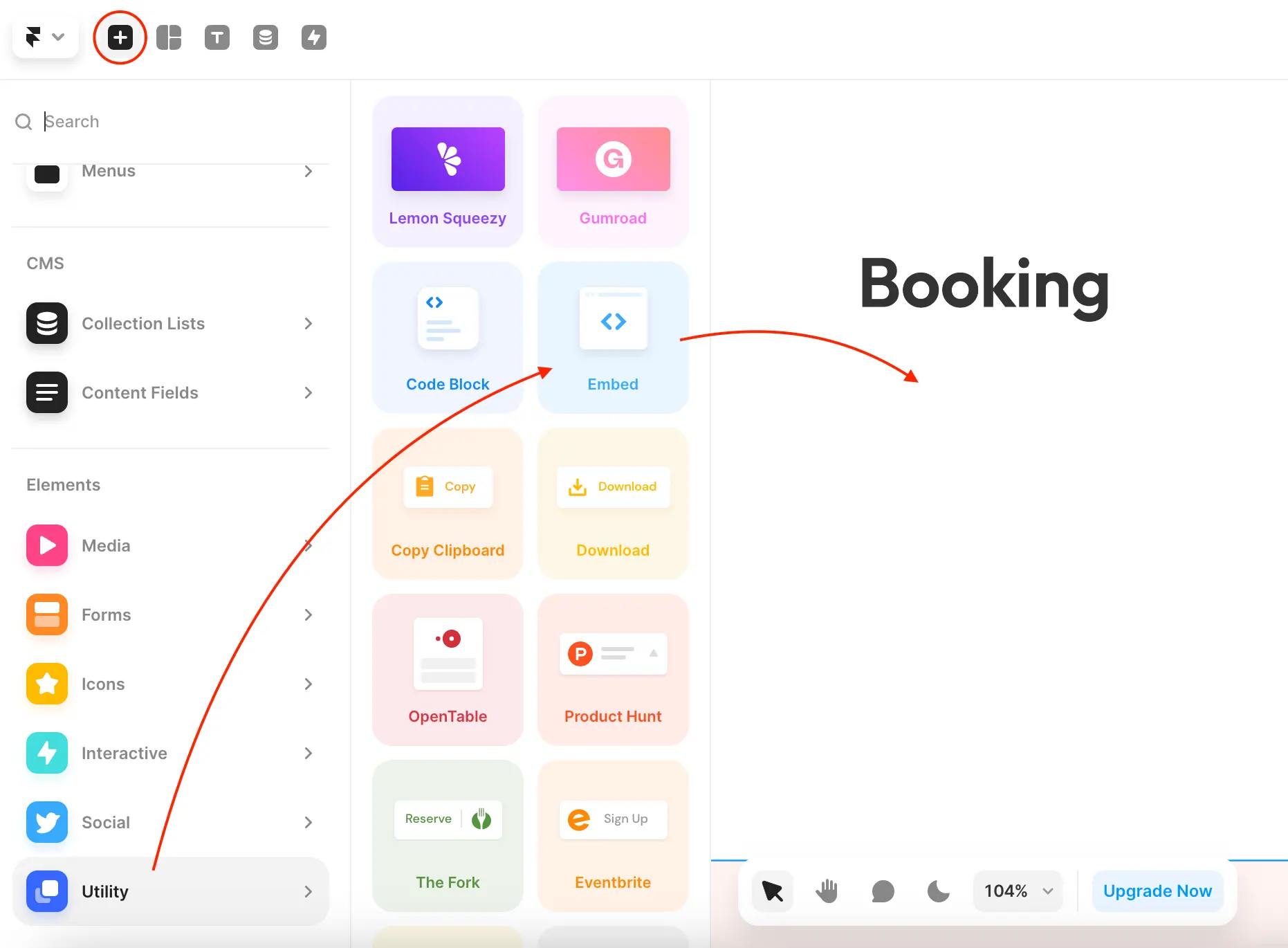This screenshot has width=1288, height=948.
Task: Click the orange Forms icon
Action: click(x=47, y=614)
